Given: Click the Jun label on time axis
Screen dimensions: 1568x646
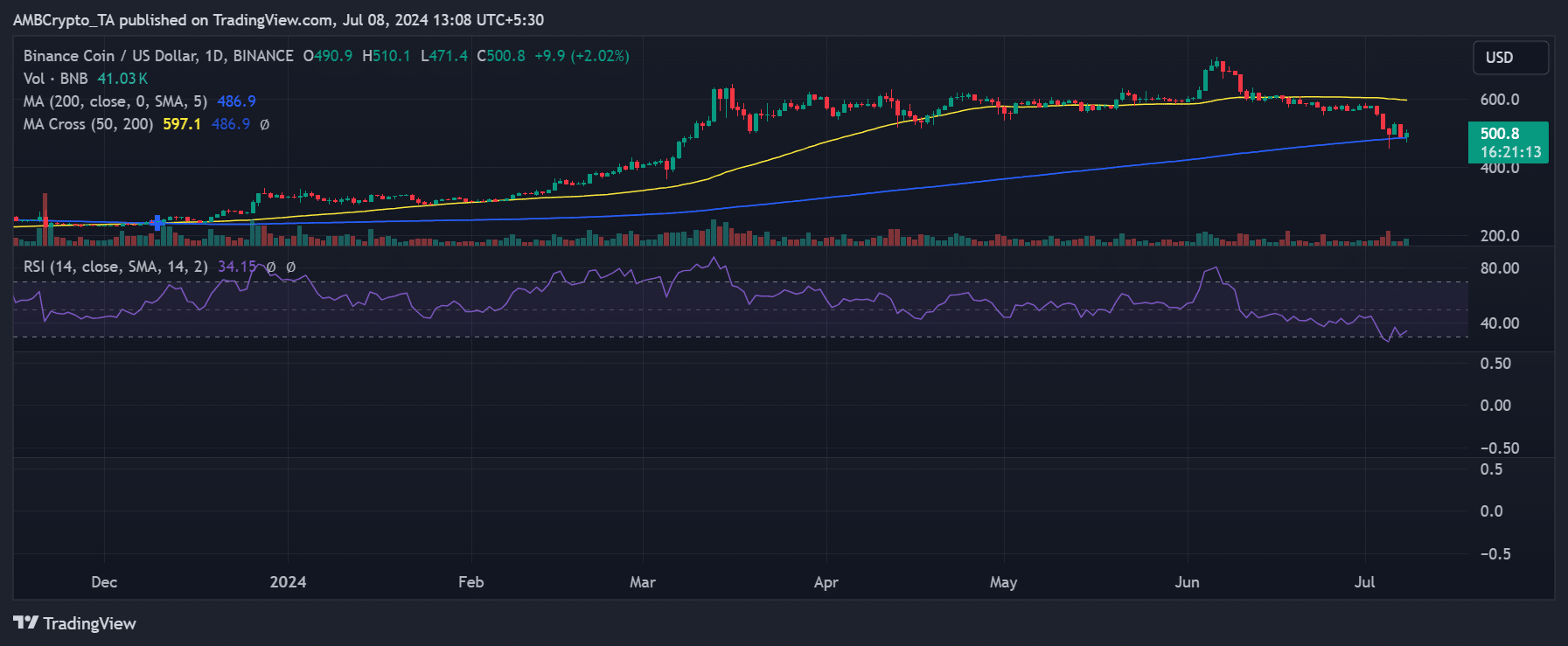Looking at the screenshot, I should [x=1188, y=582].
